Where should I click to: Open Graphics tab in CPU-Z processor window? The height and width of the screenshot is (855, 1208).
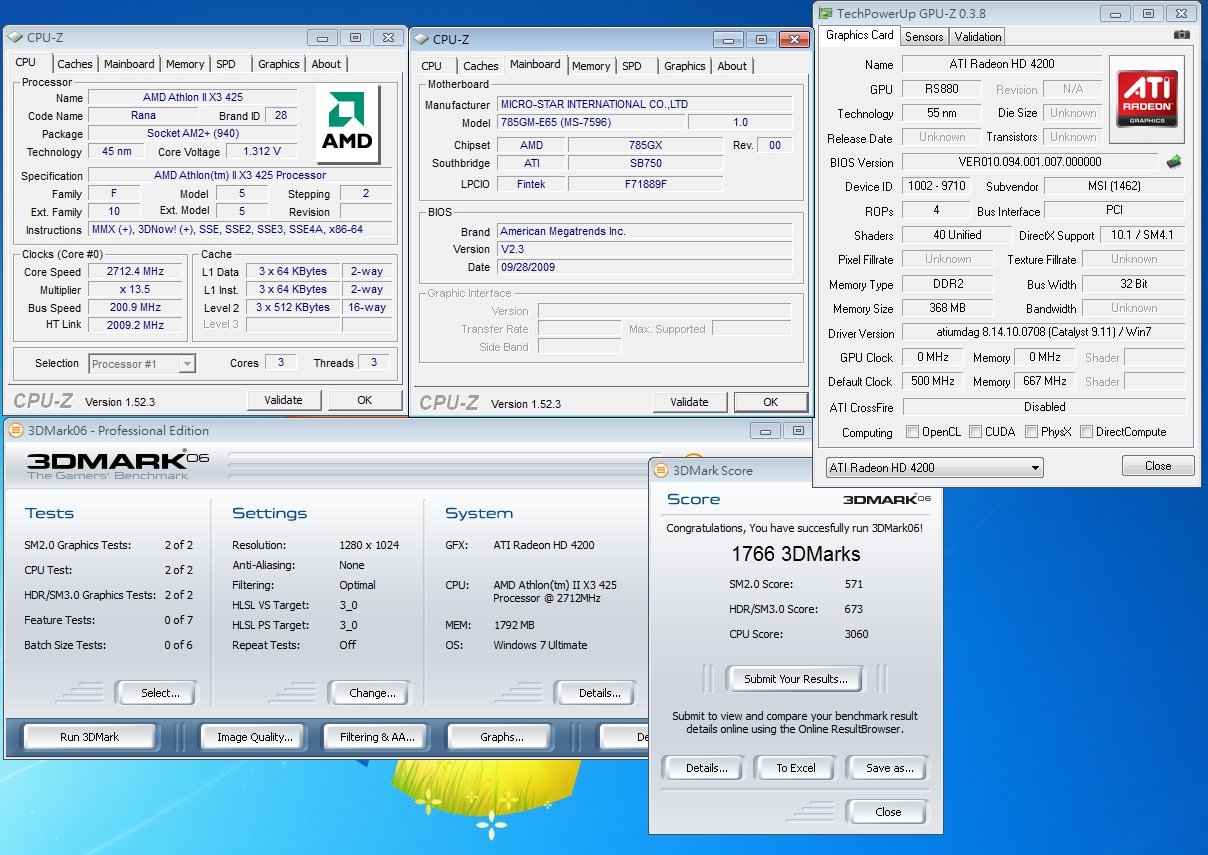coord(279,64)
